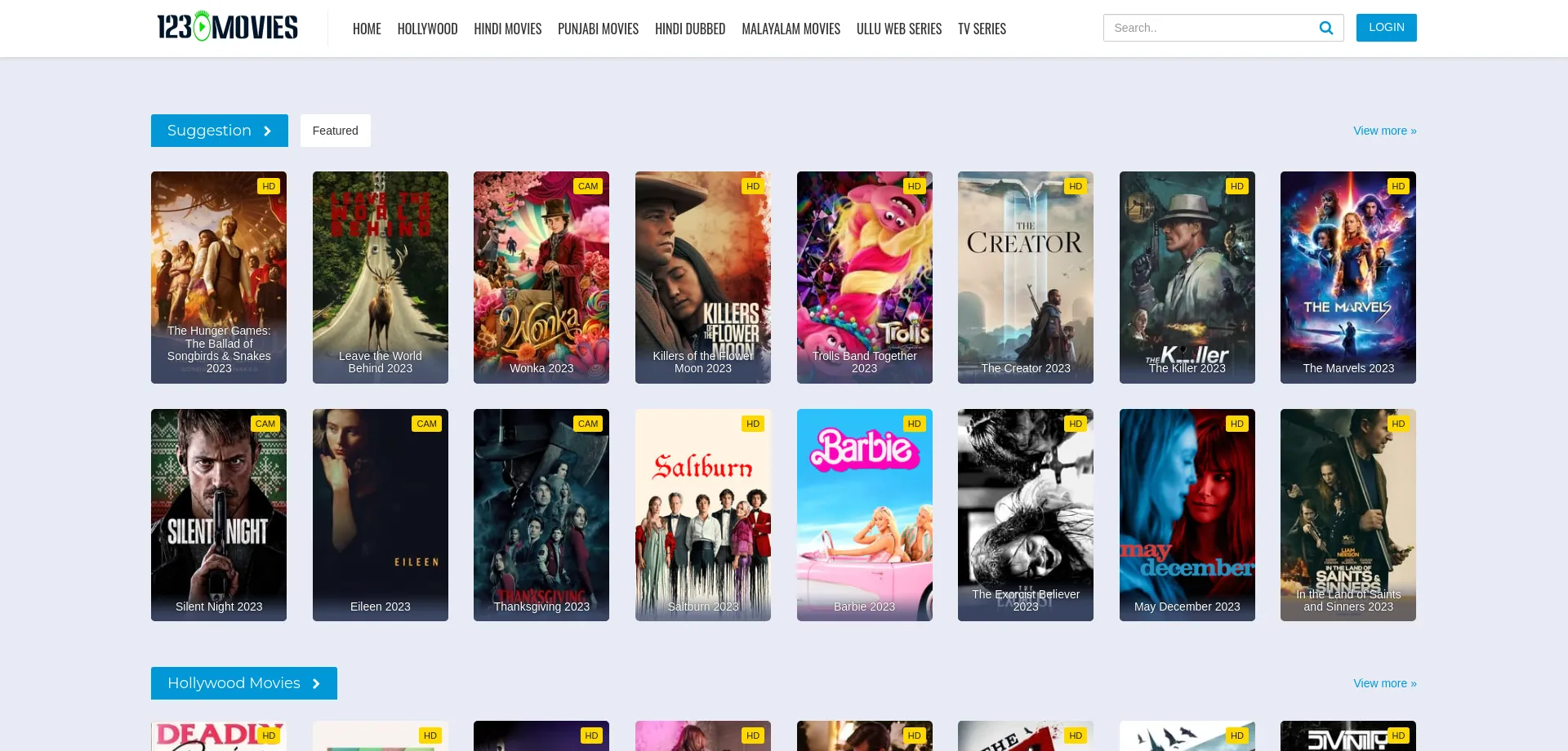Click the CAM badge on Wonka poster
The height and width of the screenshot is (751, 1568).
[588, 186]
